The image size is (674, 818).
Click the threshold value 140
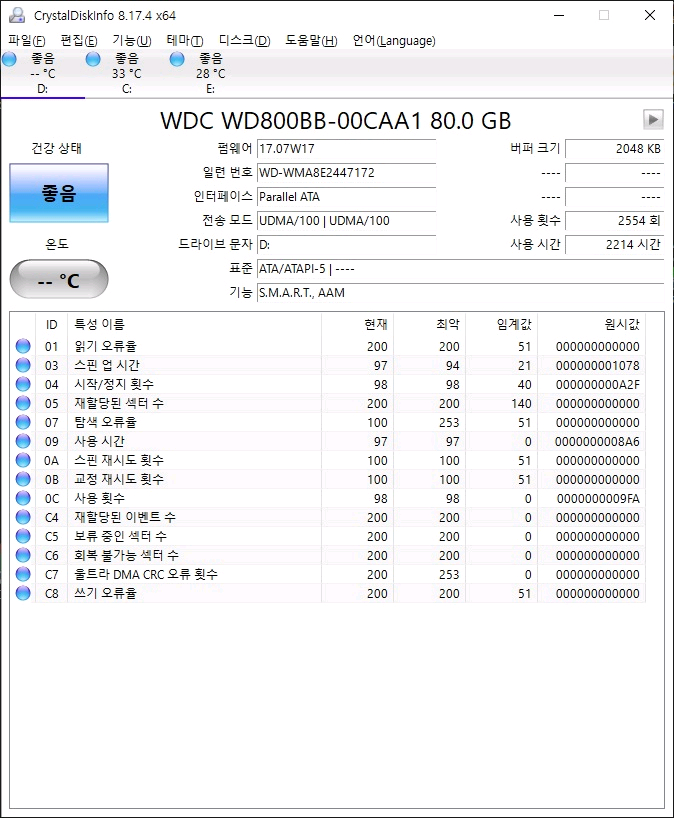click(x=521, y=403)
